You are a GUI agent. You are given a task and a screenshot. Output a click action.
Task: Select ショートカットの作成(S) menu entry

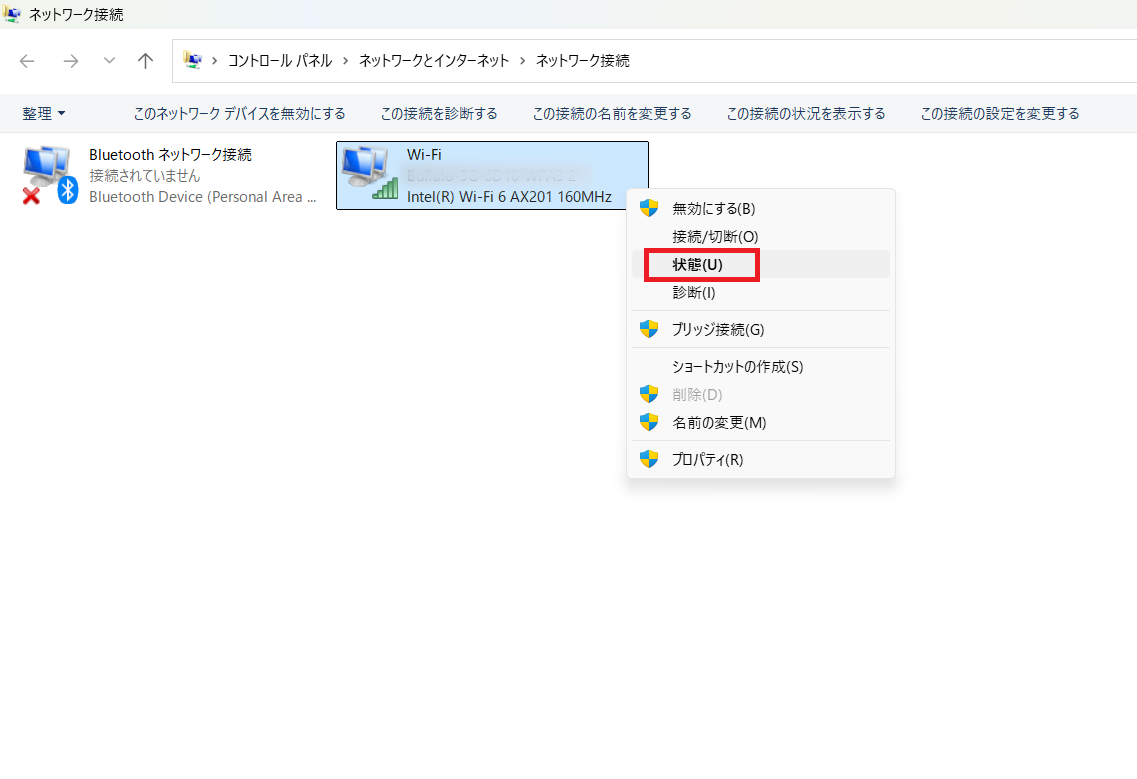click(738, 367)
